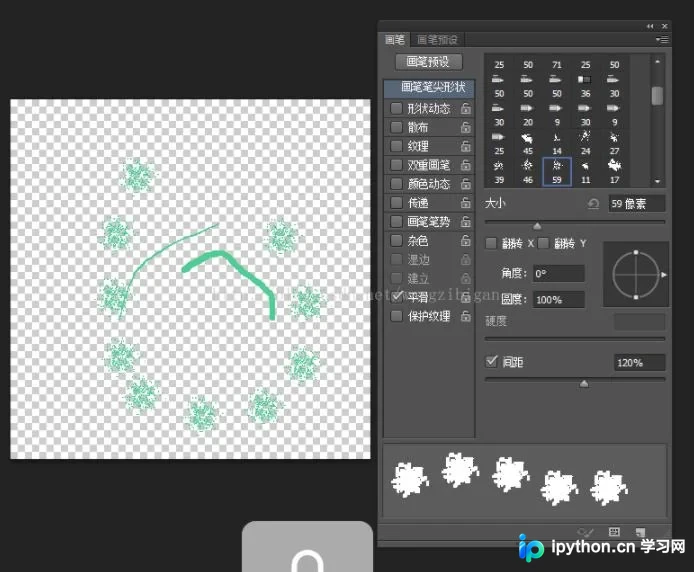Collapse the brush panel with double-arrow icon

tap(650, 27)
